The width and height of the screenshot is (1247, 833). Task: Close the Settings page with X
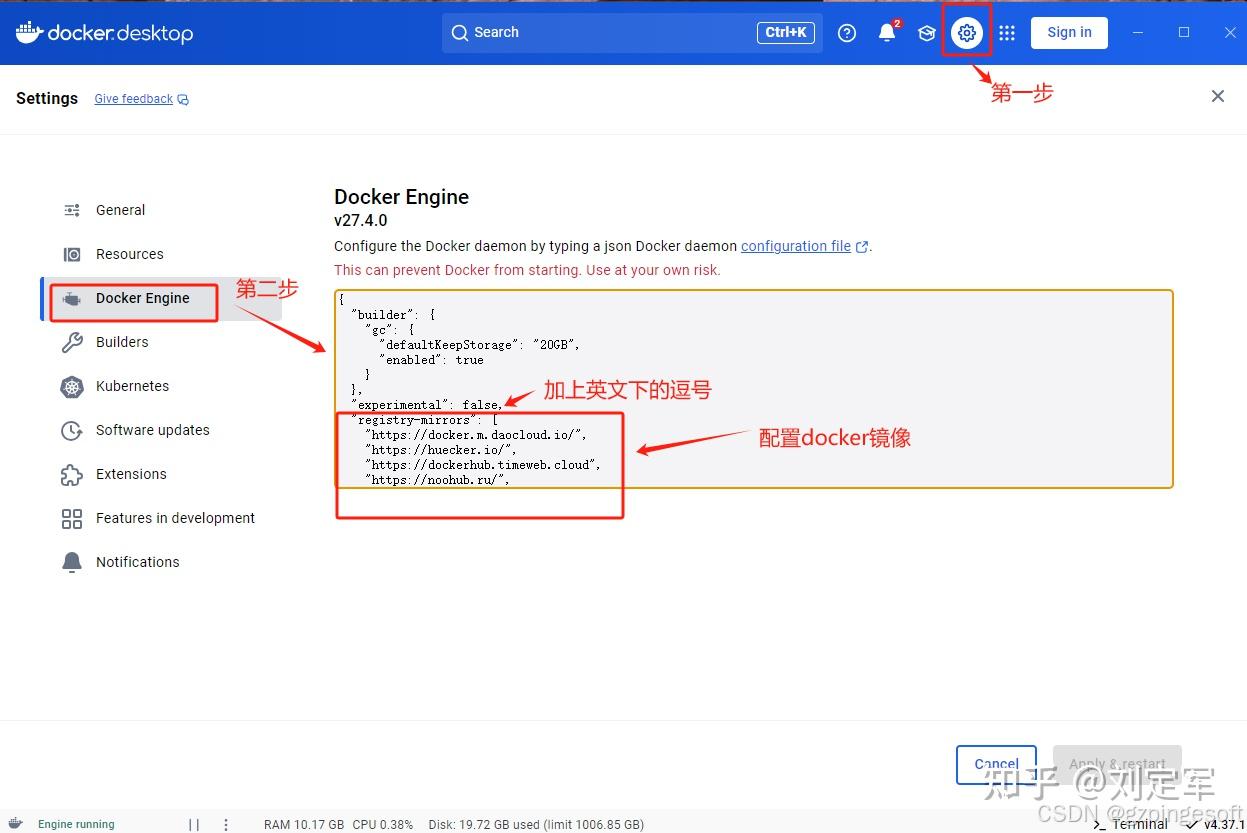[x=1217, y=96]
